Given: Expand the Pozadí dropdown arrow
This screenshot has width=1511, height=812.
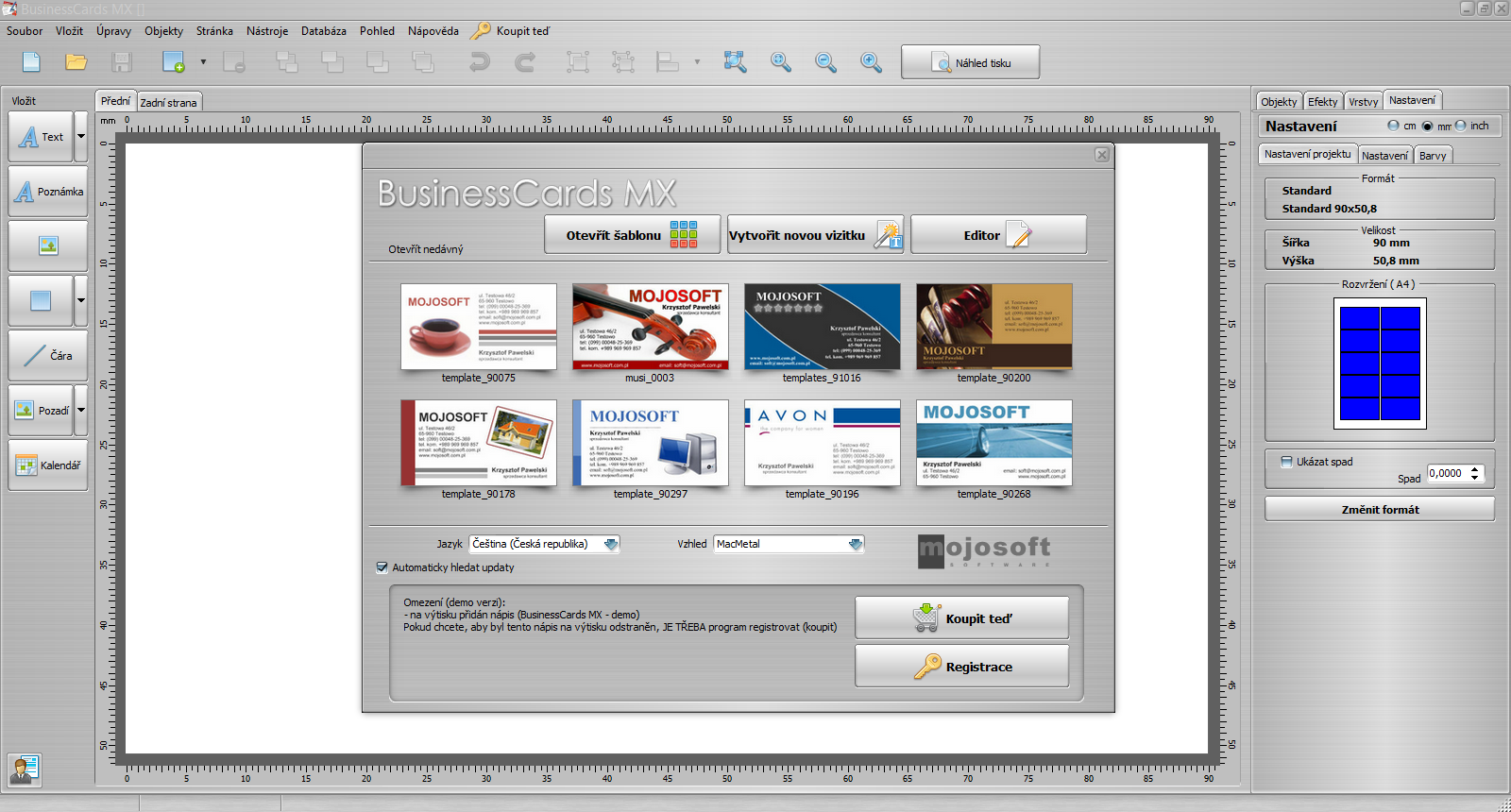Looking at the screenshot, I should (81, 411).
